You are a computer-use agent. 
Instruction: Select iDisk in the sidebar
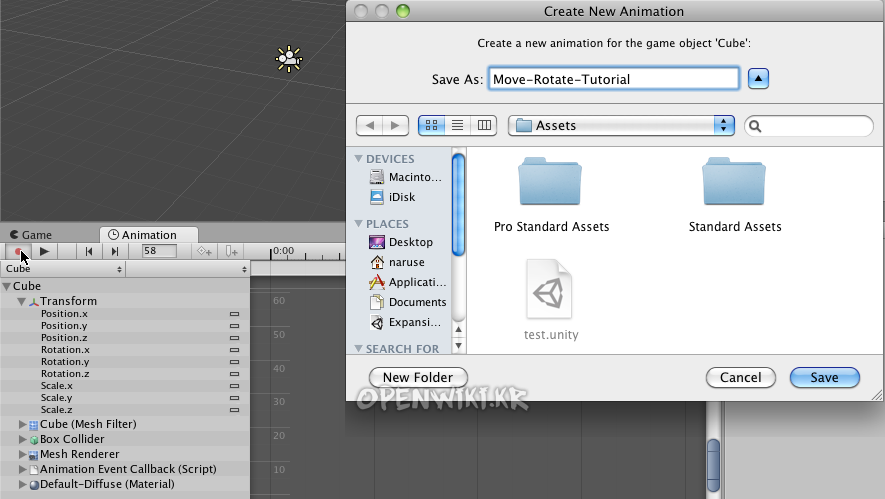click(393, 197)
